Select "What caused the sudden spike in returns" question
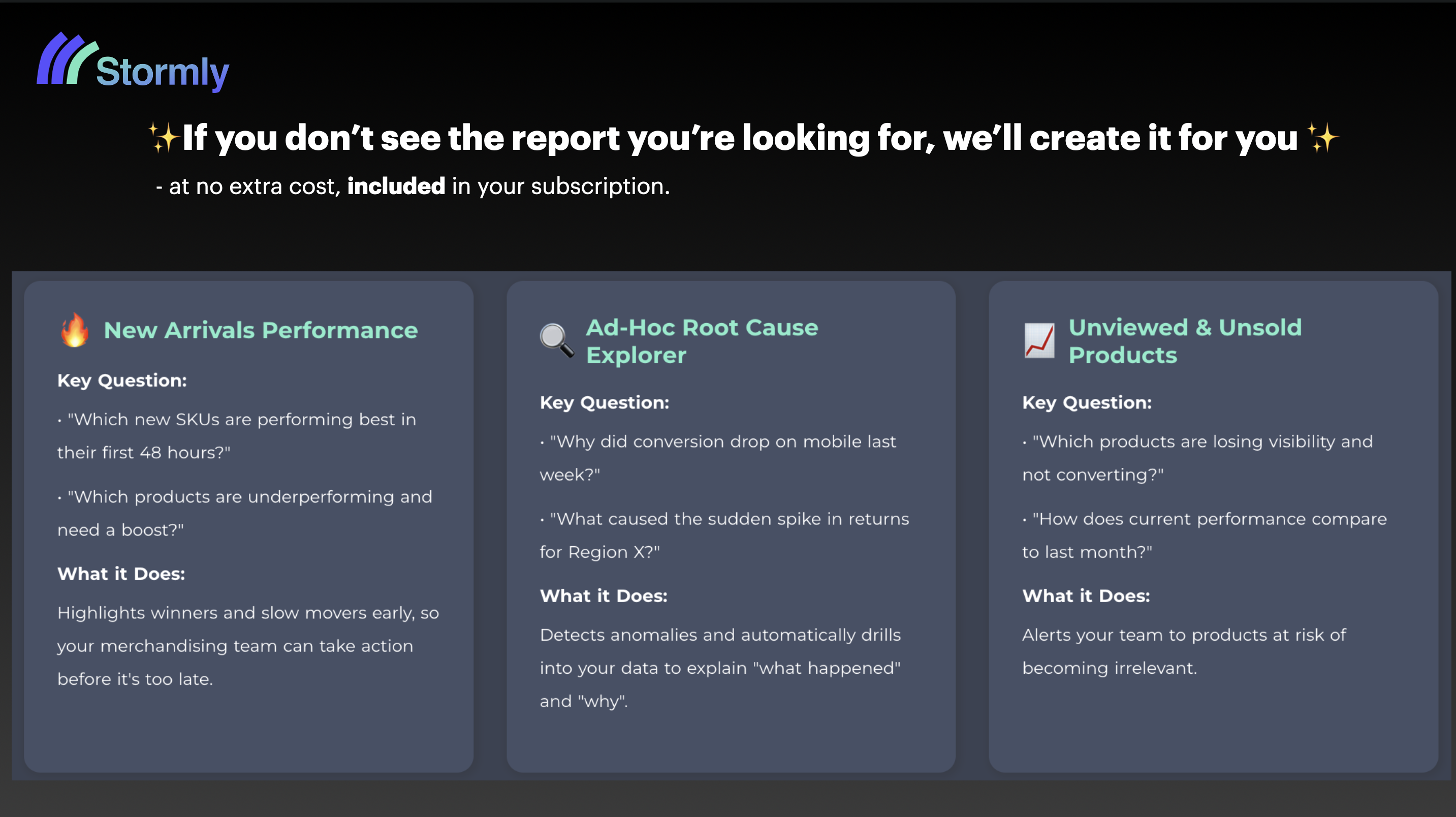The image size is (1456, 817). coord(724,535)
